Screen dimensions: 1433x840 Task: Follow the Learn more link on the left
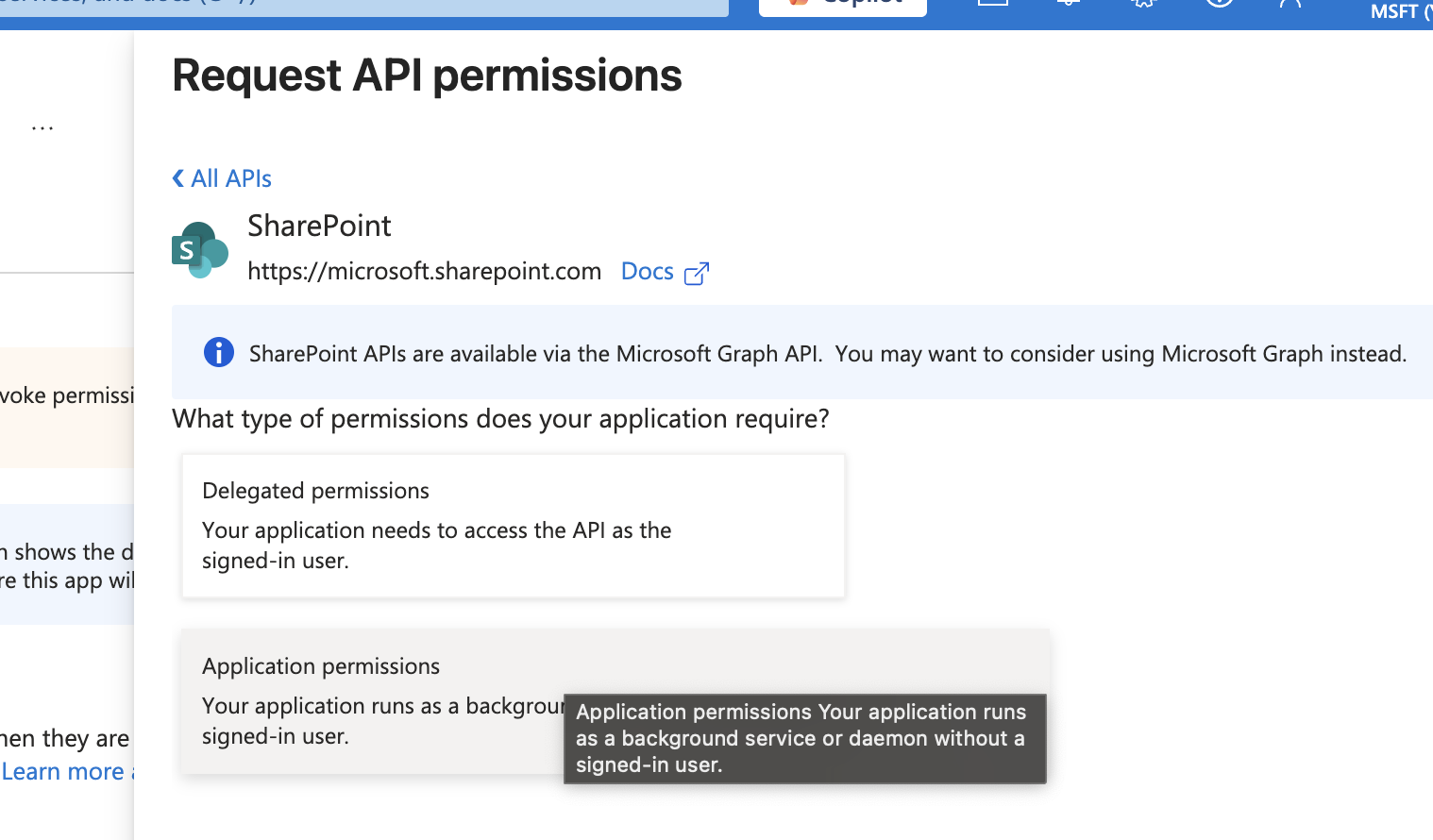pos(66,772)
